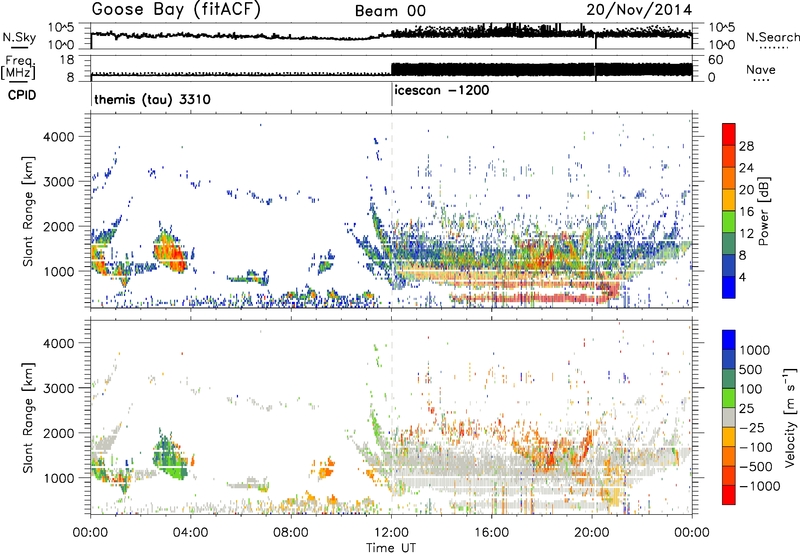The width and height of the screenshot is (800, 554).
Task: Click the 'Beam 00' label
Action: pyautogui.click(x=390, y=11)
